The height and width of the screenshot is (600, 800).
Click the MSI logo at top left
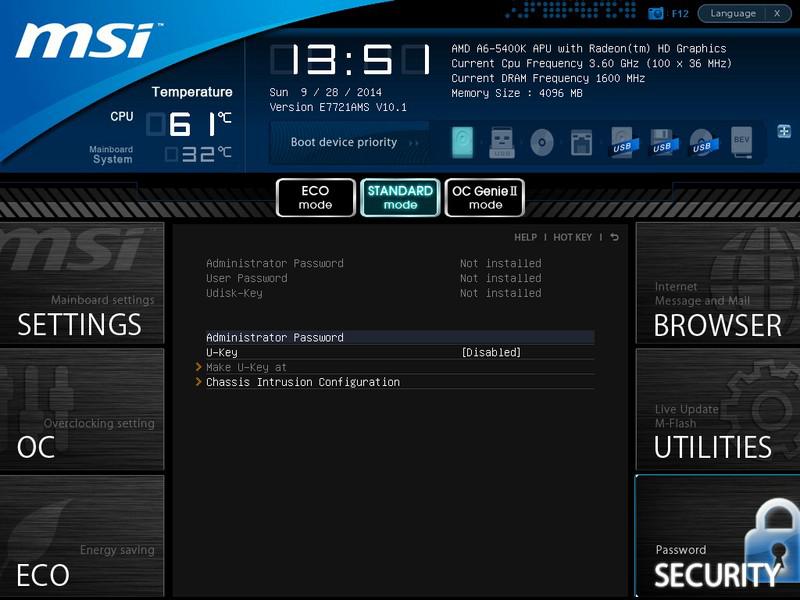coord(88,40)
